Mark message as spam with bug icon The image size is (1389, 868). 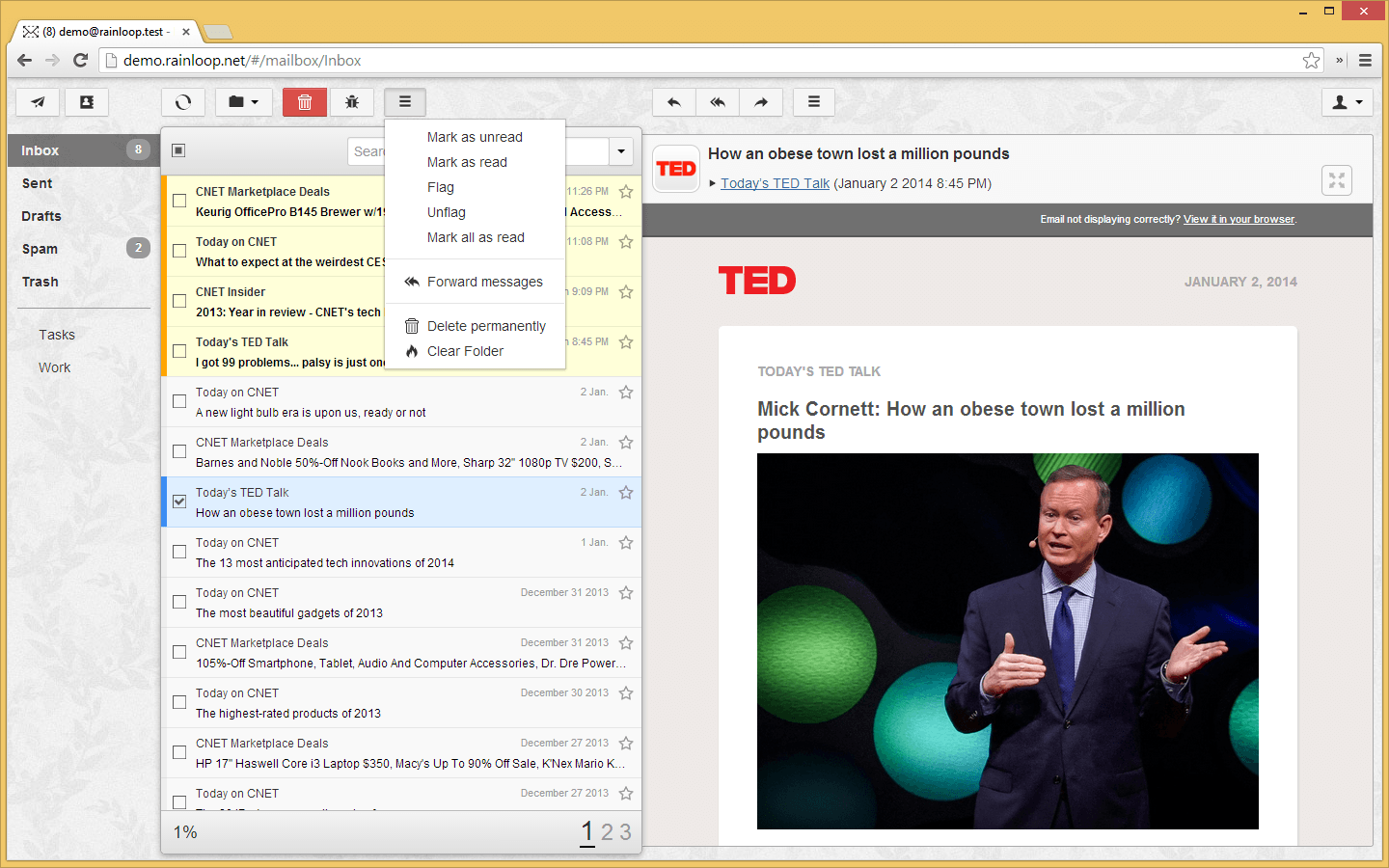pos(352,102)
